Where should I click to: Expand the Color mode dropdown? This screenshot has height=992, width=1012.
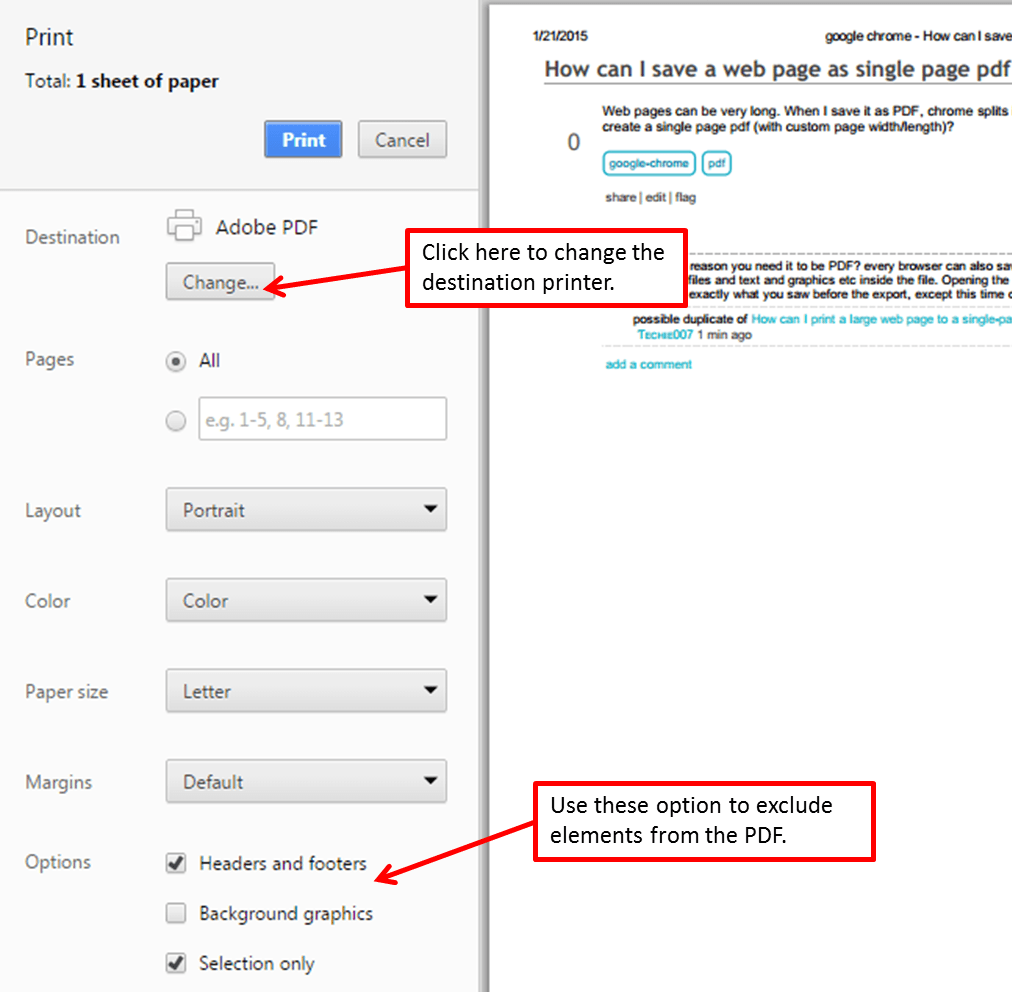point(306,601)
